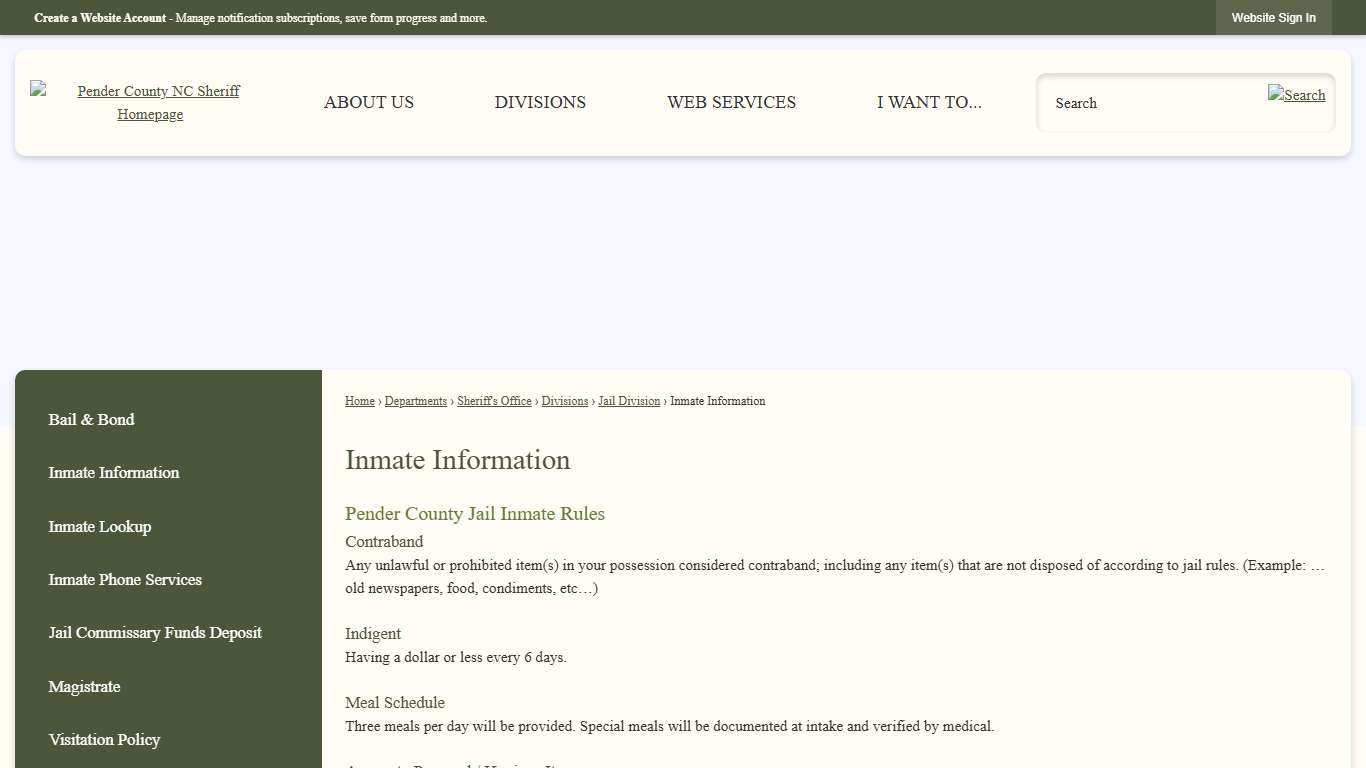View the Visitation Policy page
Image resolution: width=1366 pixels, height=768 pixels.
[104, 739]
